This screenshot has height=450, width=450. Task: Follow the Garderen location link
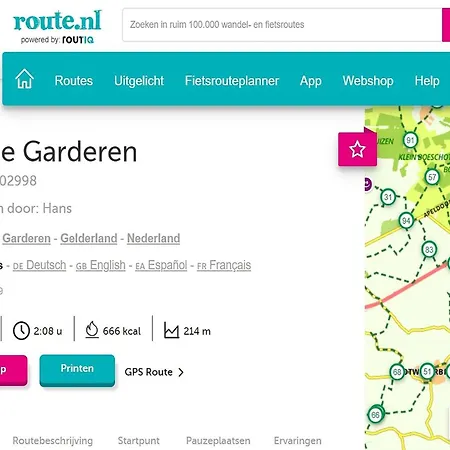26,238
